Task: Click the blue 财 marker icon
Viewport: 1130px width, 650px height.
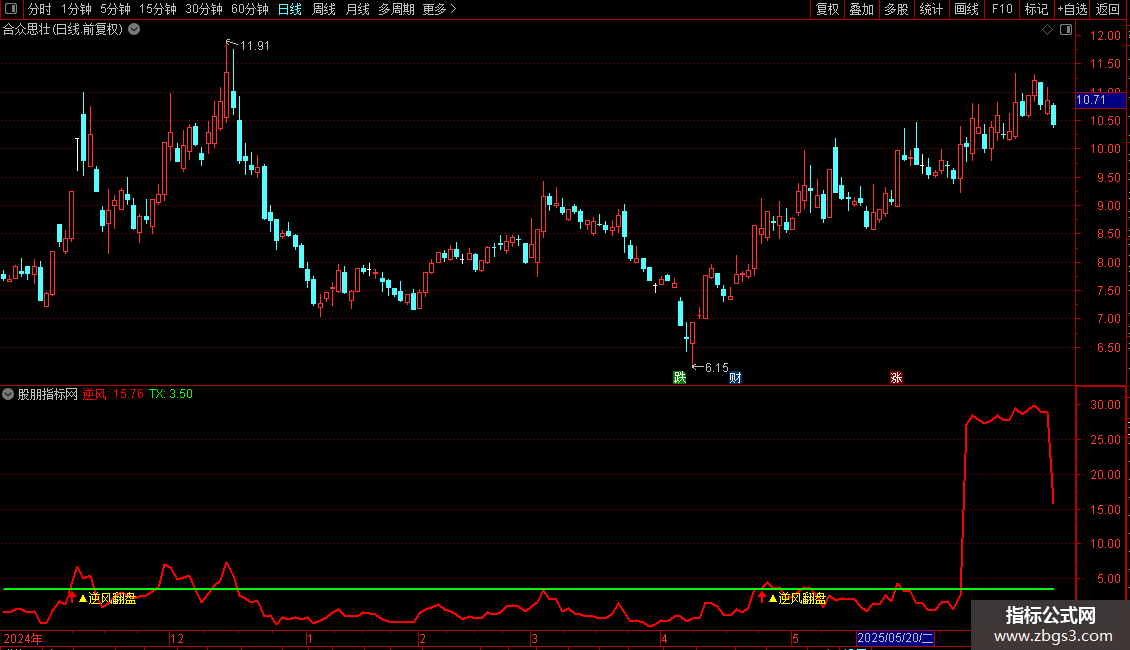Action: tap(735, 378)
